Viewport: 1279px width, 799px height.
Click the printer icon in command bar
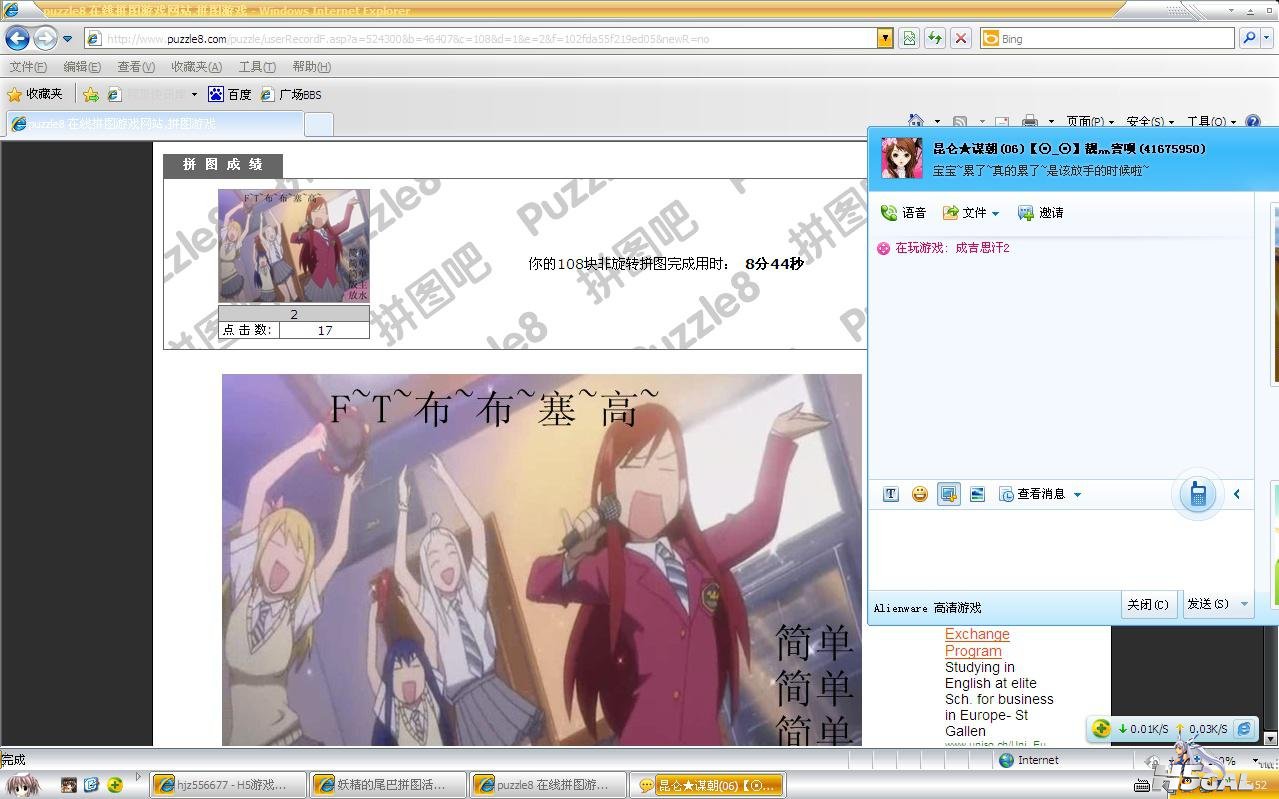click(1030, 122)
